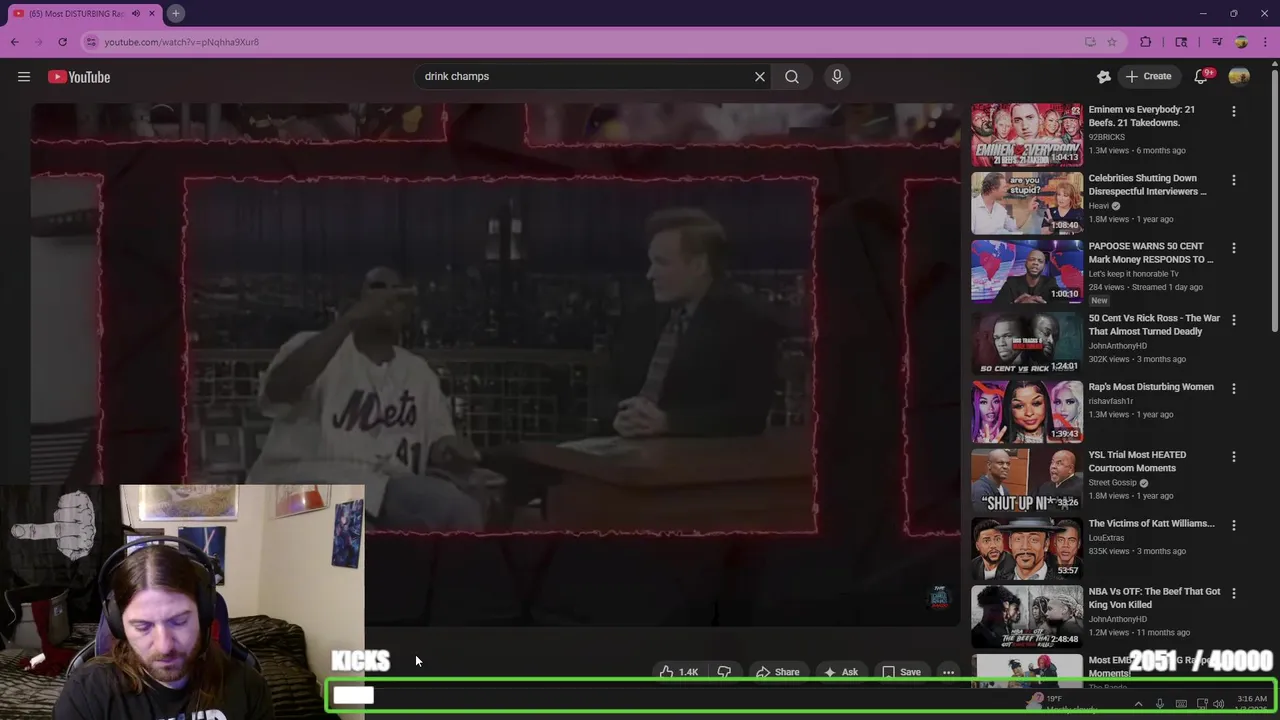Click the install/cast screen icon in address bar
Viewport: 1280px width, 720px height.
pyautogui.click(x=1090, y=42)
